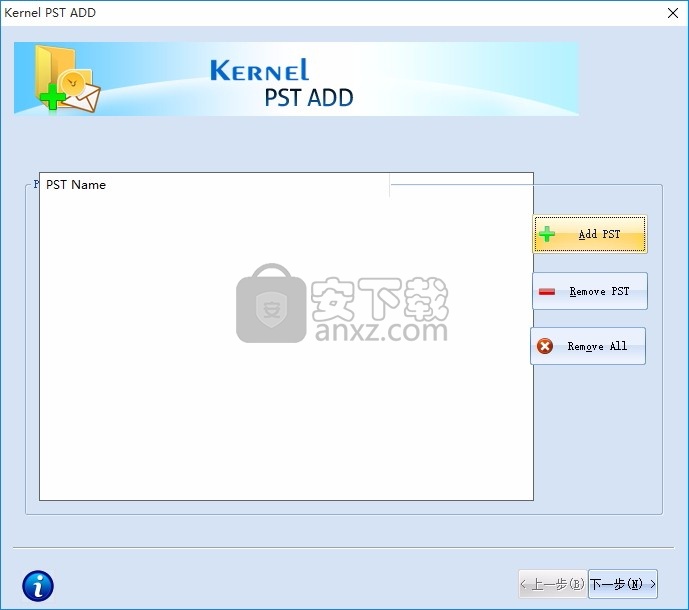Click the Remove All button
The height and width of the screenshot is (610, 689).
point(588,346)
